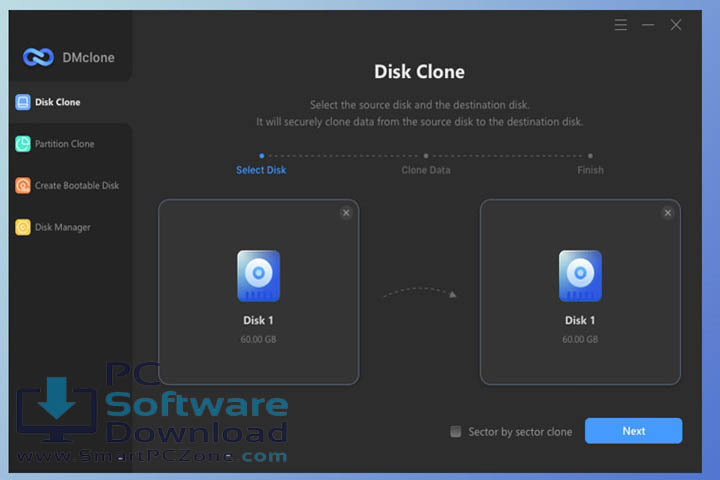720x480 pixels.
Task: Click the DMclone infinity logo icon
Action: coord(38,57)
